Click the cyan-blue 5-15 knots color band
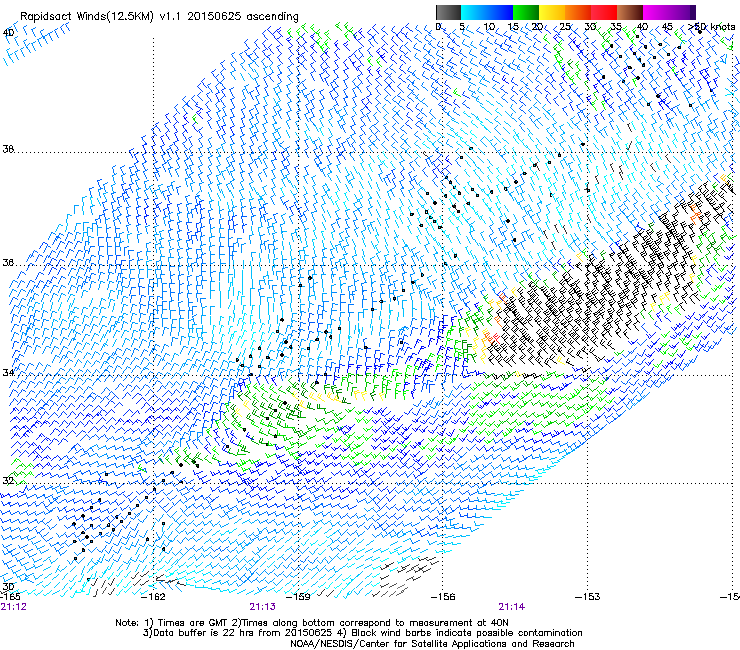 [x=487, y=12]
